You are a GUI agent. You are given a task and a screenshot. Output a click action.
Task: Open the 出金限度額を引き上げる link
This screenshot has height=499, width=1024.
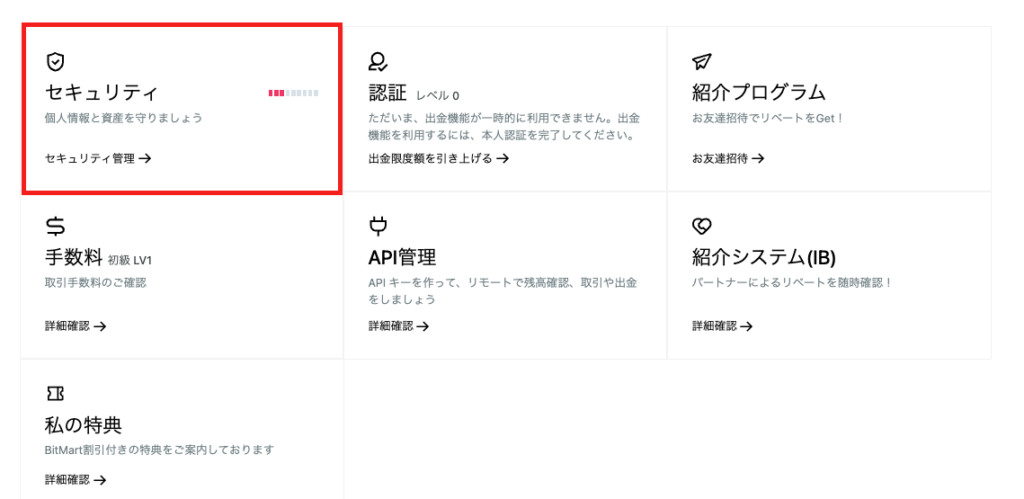click(439, 158)
